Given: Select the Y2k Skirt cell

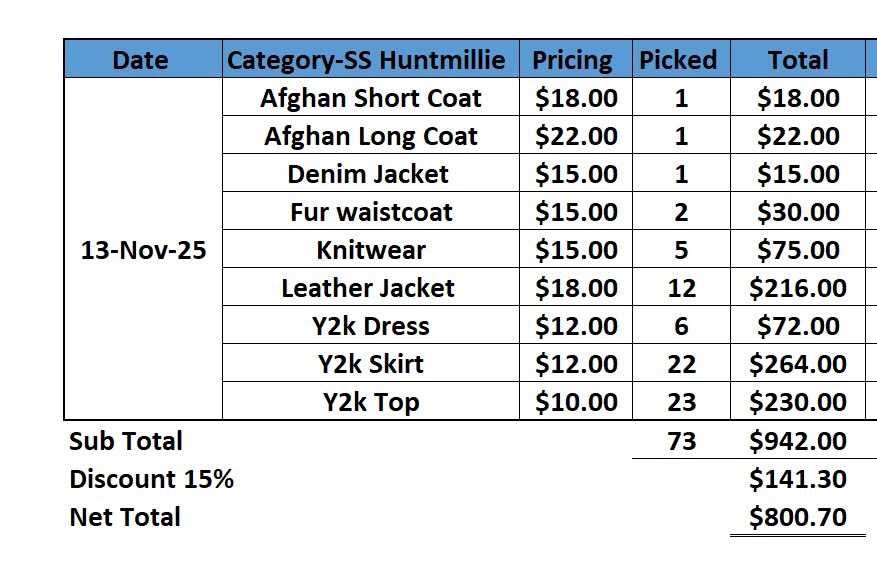Looking at the screenshot, I should [x=370, y=364].
